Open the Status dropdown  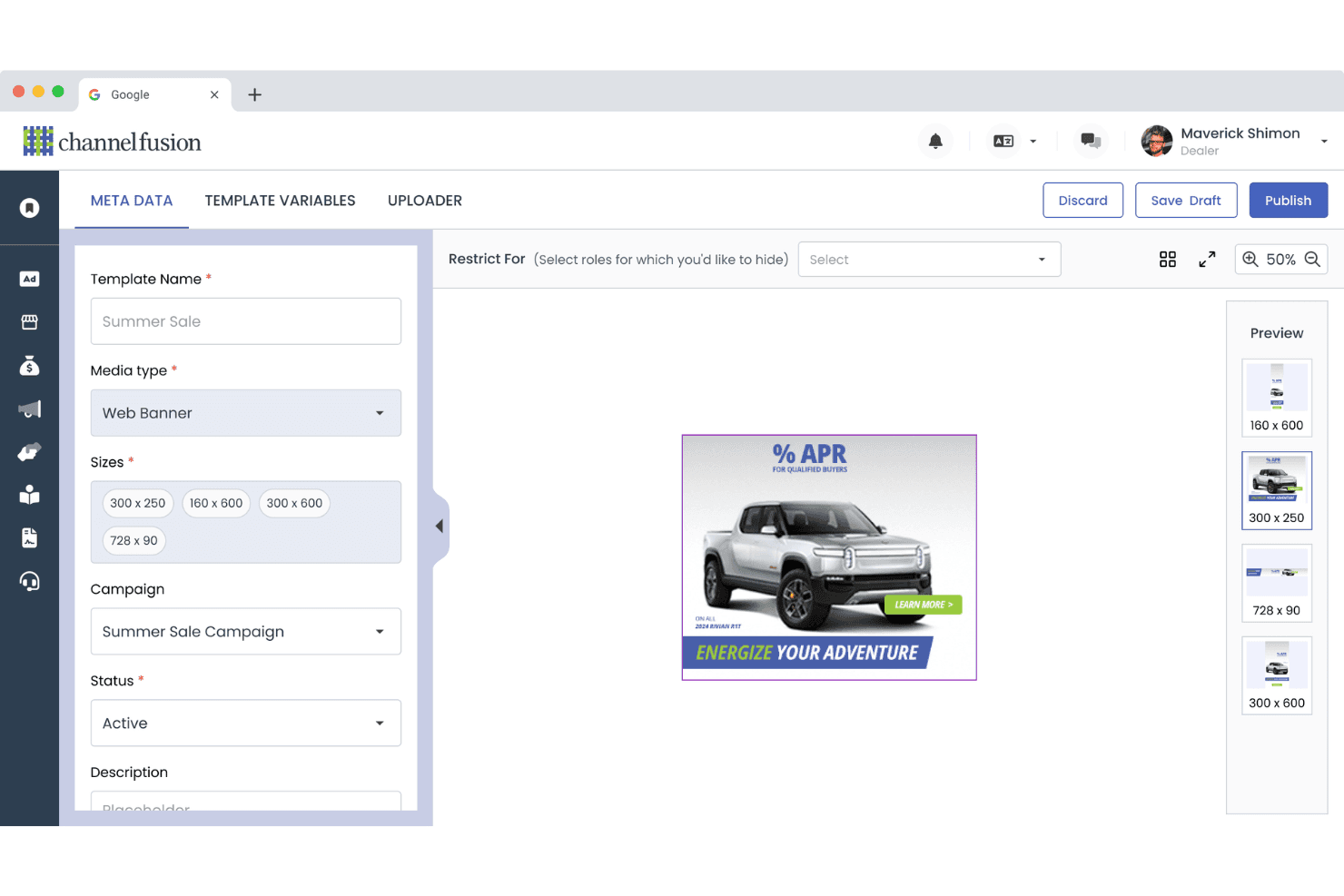[246, 724]
